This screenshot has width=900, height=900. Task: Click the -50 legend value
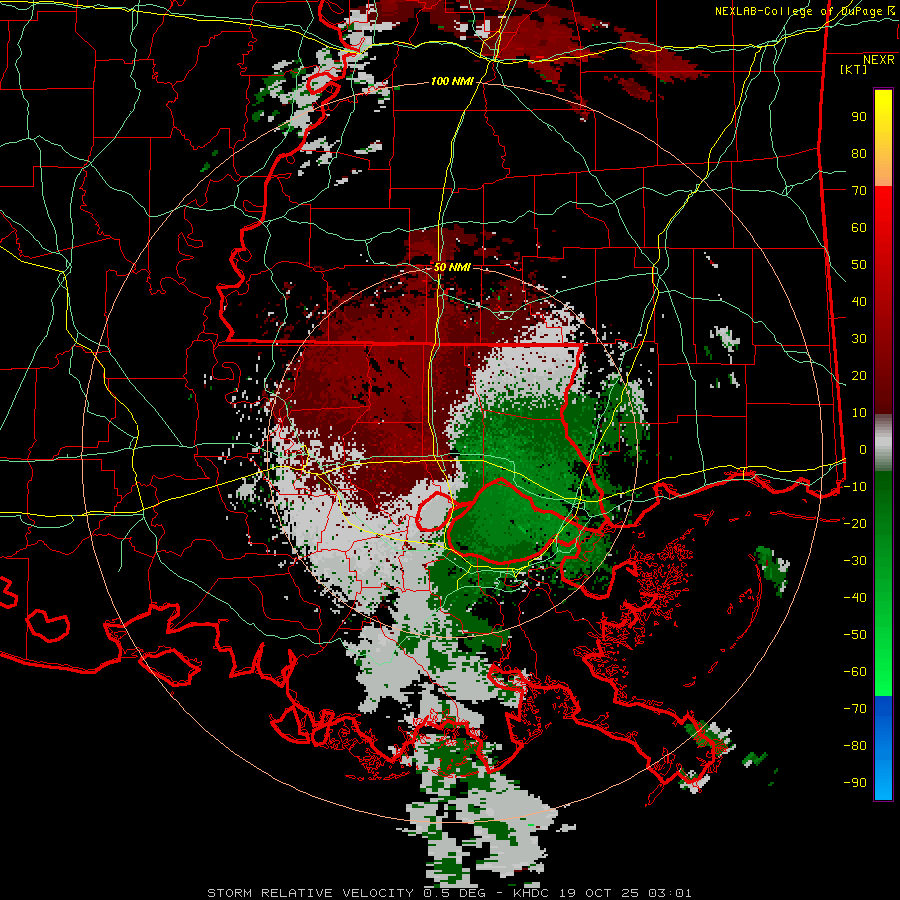(855, 634)
